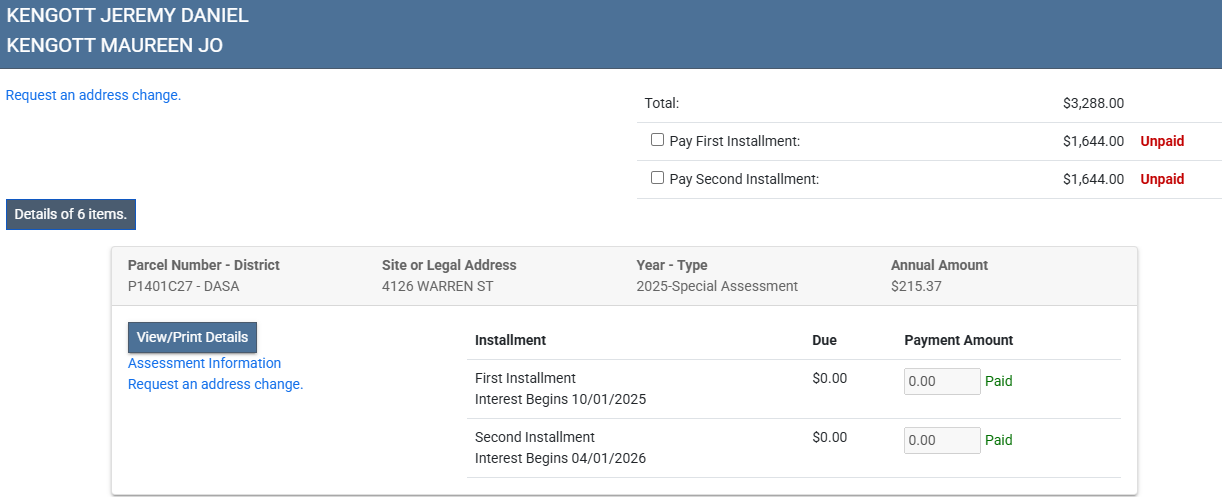The width and height of the screenshot is (1222, 497).
Task: Click the Unpaid status for First Installment
Action: point(1162,142)
